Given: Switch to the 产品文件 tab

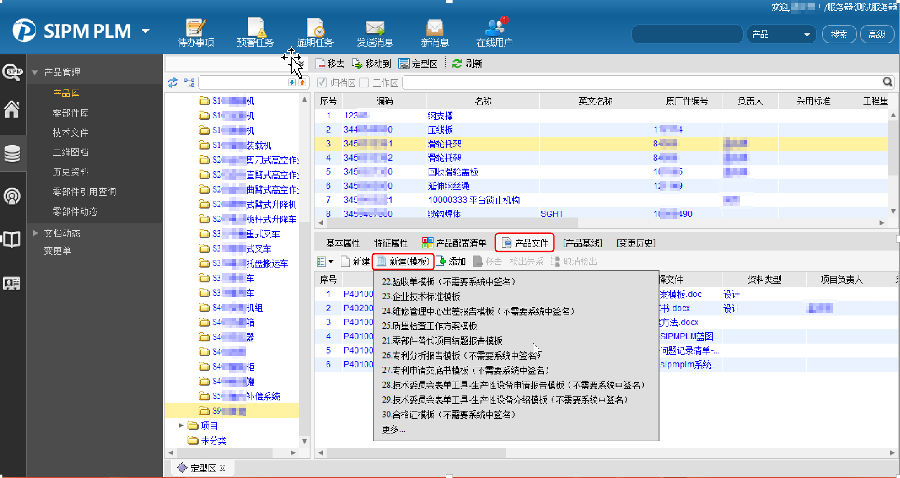Looking at the screenshot, I should tap(527, 242).
